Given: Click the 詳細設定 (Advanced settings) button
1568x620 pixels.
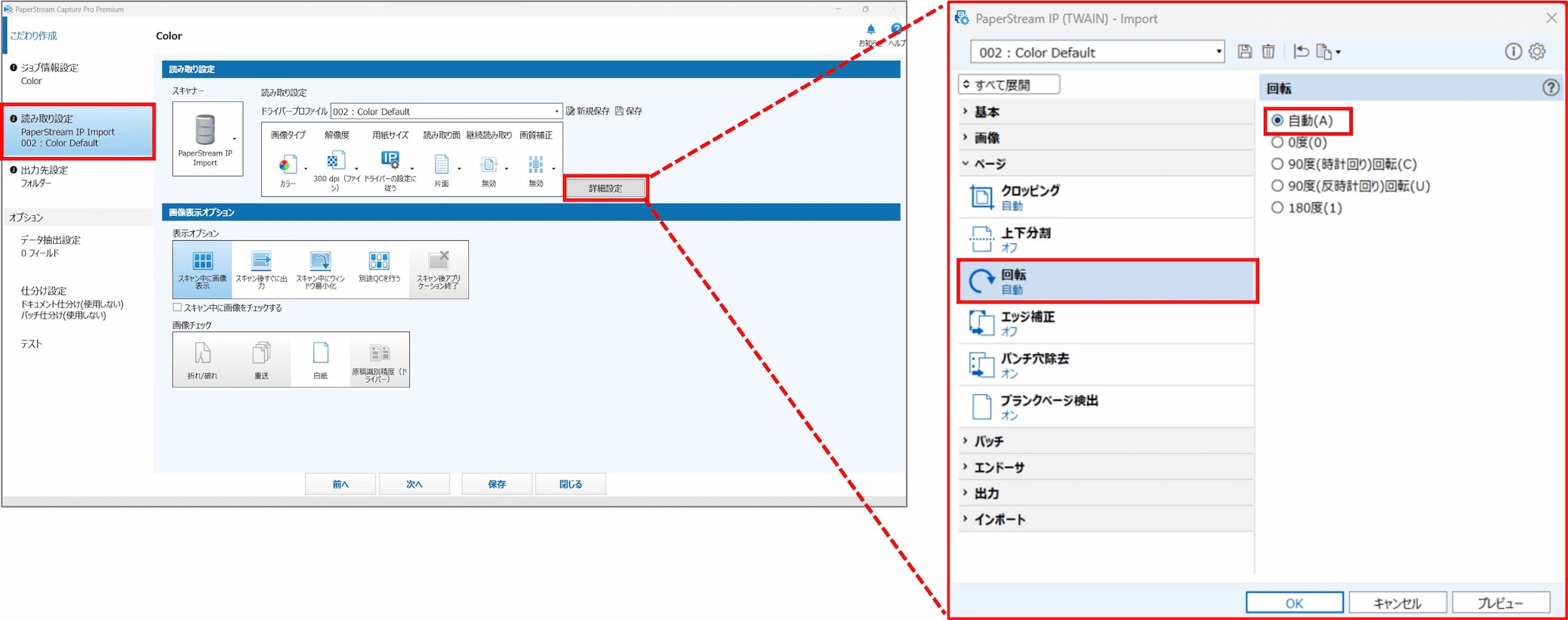Looking at the screenshot, I should pyautogui.click(x=605, y=188).
